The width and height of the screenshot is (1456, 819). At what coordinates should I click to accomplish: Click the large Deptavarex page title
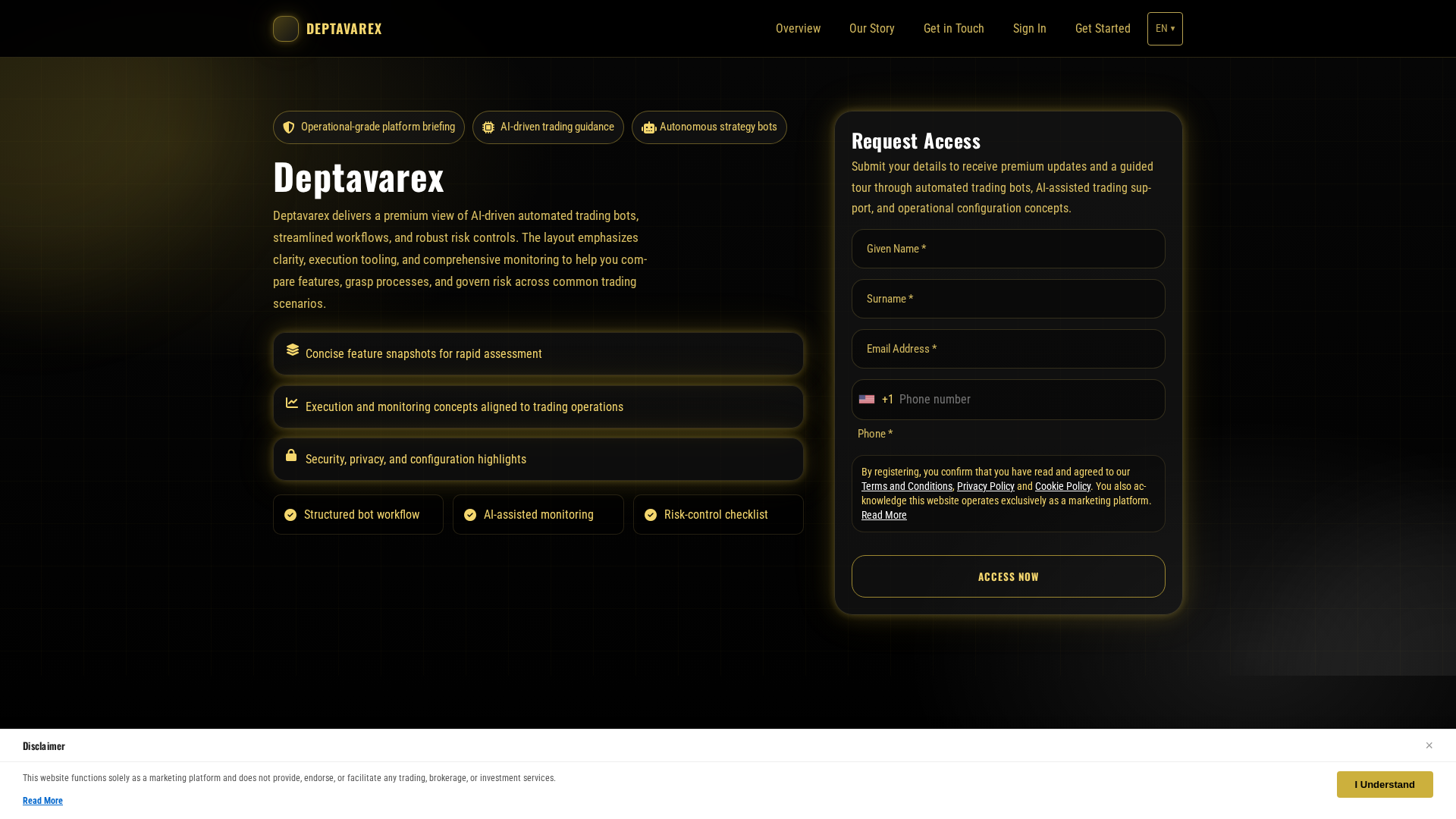359,177
